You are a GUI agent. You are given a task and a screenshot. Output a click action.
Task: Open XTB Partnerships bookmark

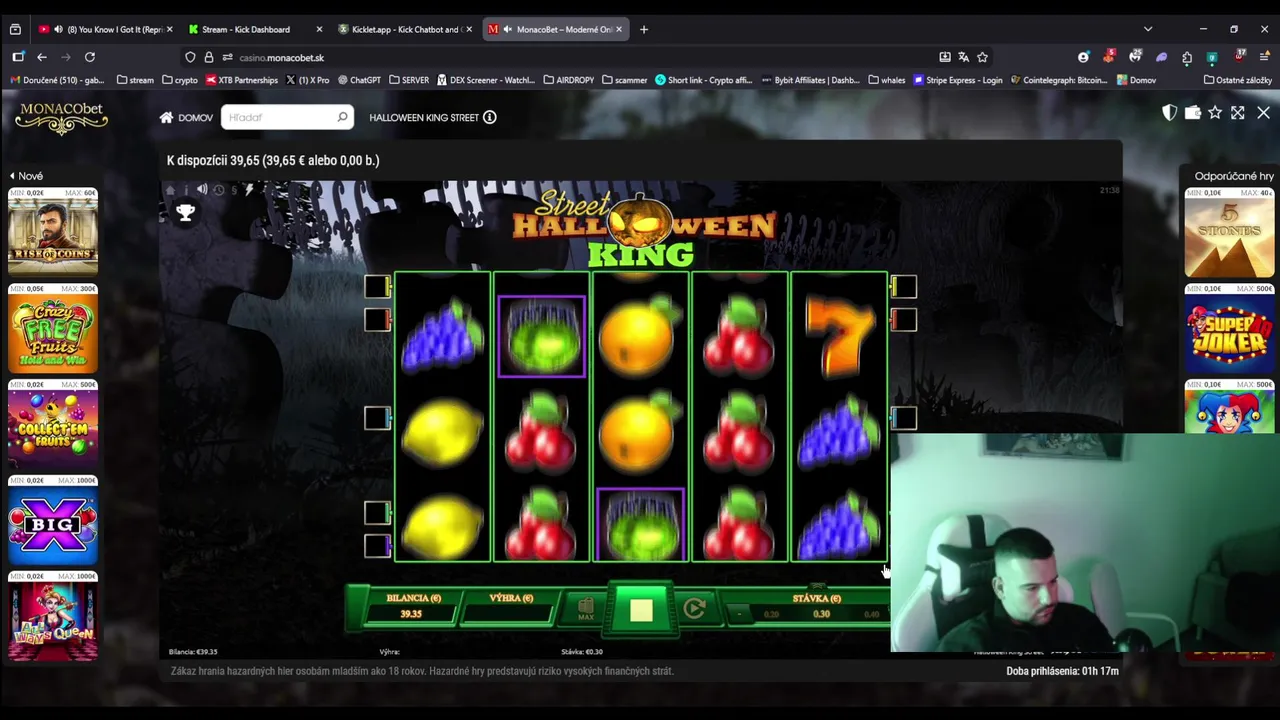point(242,80)
